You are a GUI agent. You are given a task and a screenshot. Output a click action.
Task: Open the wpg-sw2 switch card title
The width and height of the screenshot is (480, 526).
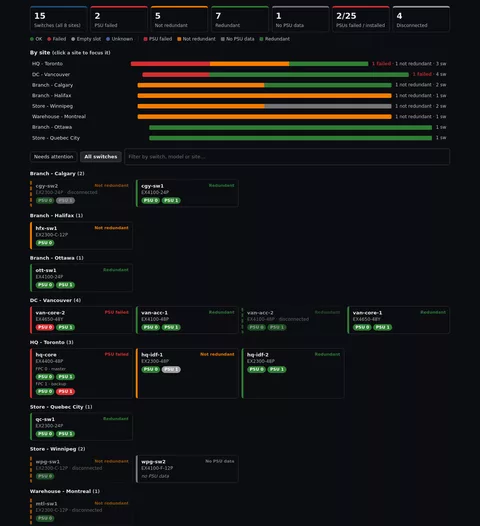[153, 462]
